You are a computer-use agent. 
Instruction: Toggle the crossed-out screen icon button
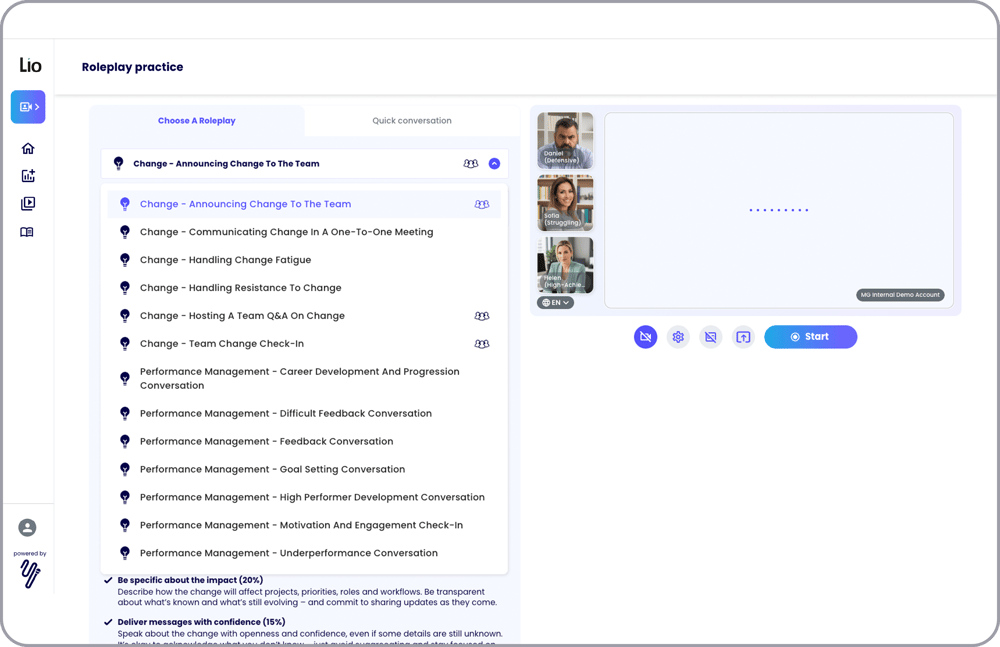pyautogui.click(x=710, y=337)
